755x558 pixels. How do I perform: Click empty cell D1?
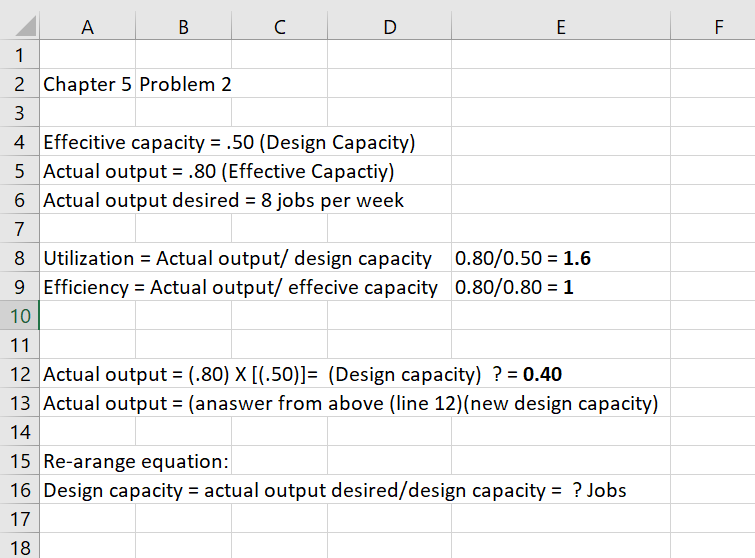point(390,55)
